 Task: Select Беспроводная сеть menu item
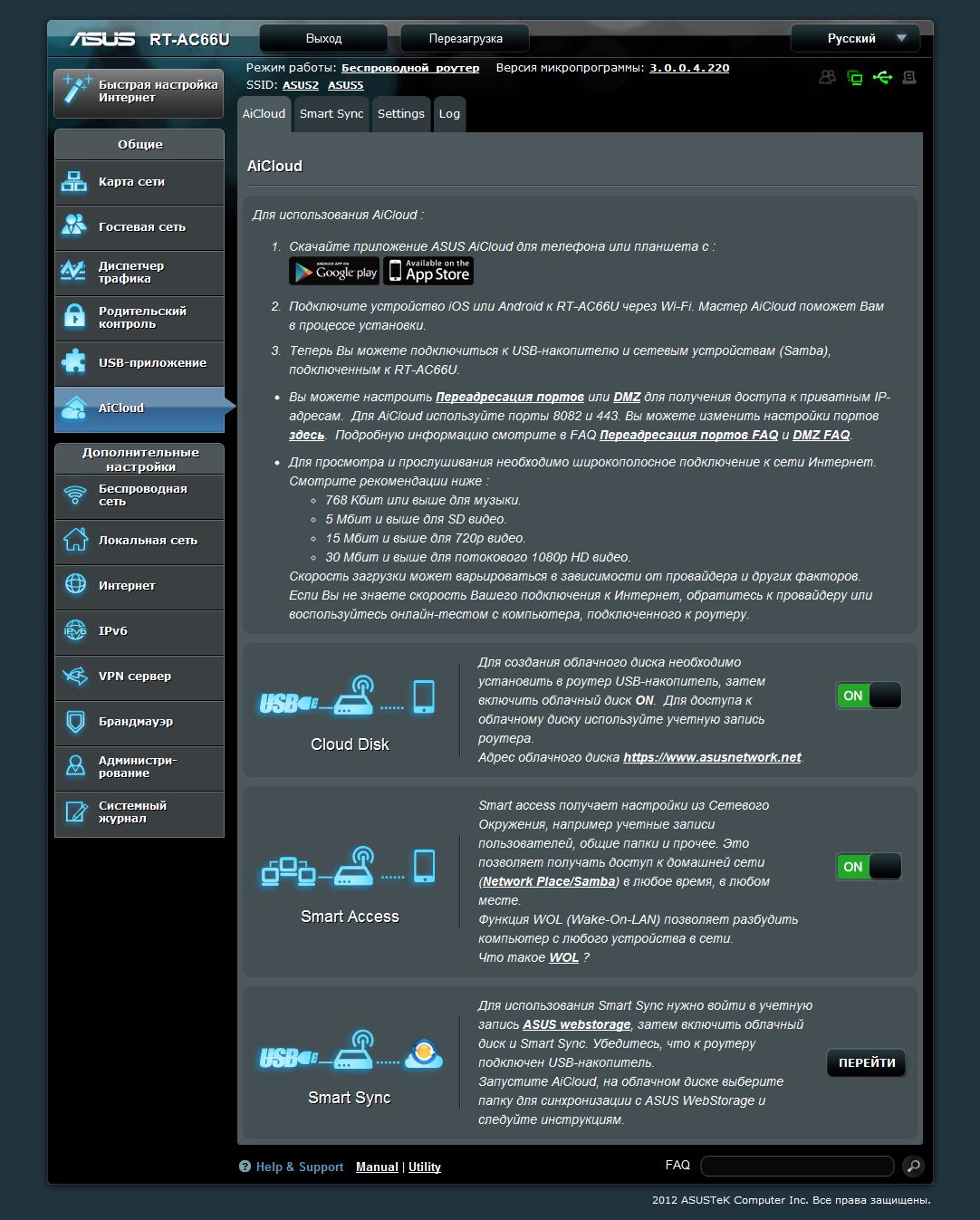(139, 496)
